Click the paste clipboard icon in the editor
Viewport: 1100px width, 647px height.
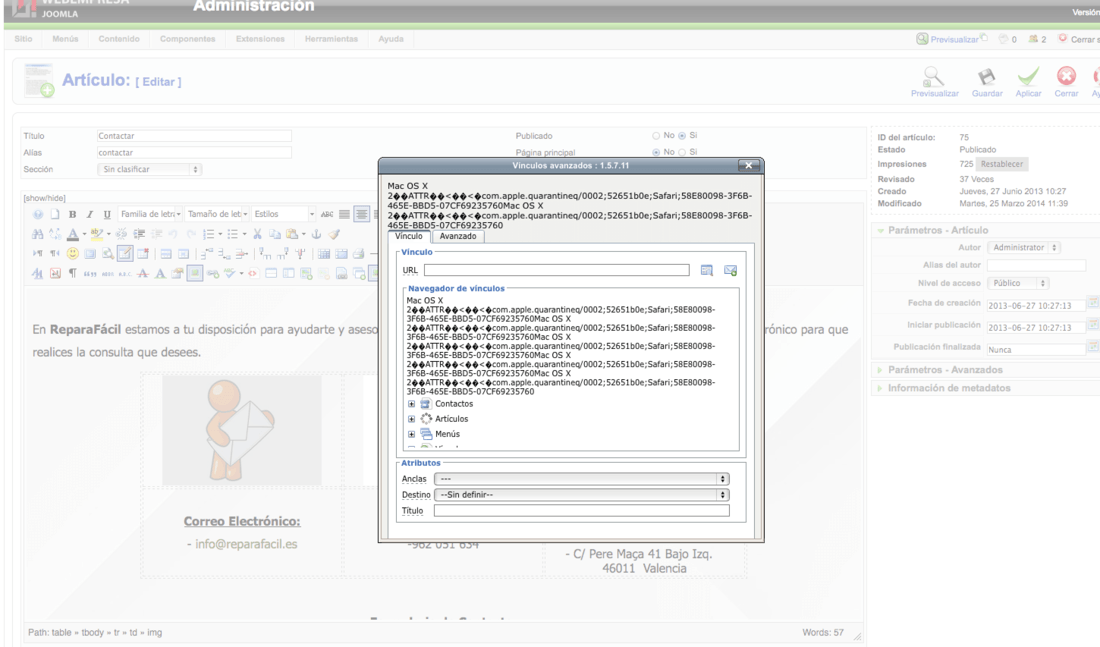292,234
